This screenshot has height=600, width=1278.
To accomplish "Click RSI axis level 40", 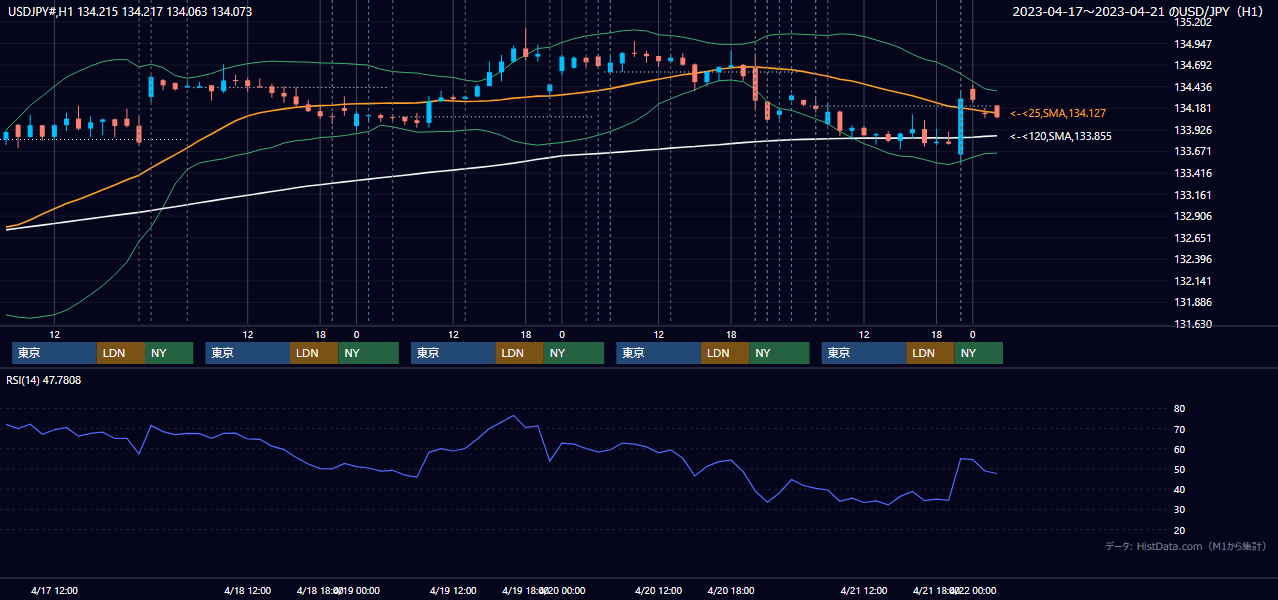I will pos(1180,489).
